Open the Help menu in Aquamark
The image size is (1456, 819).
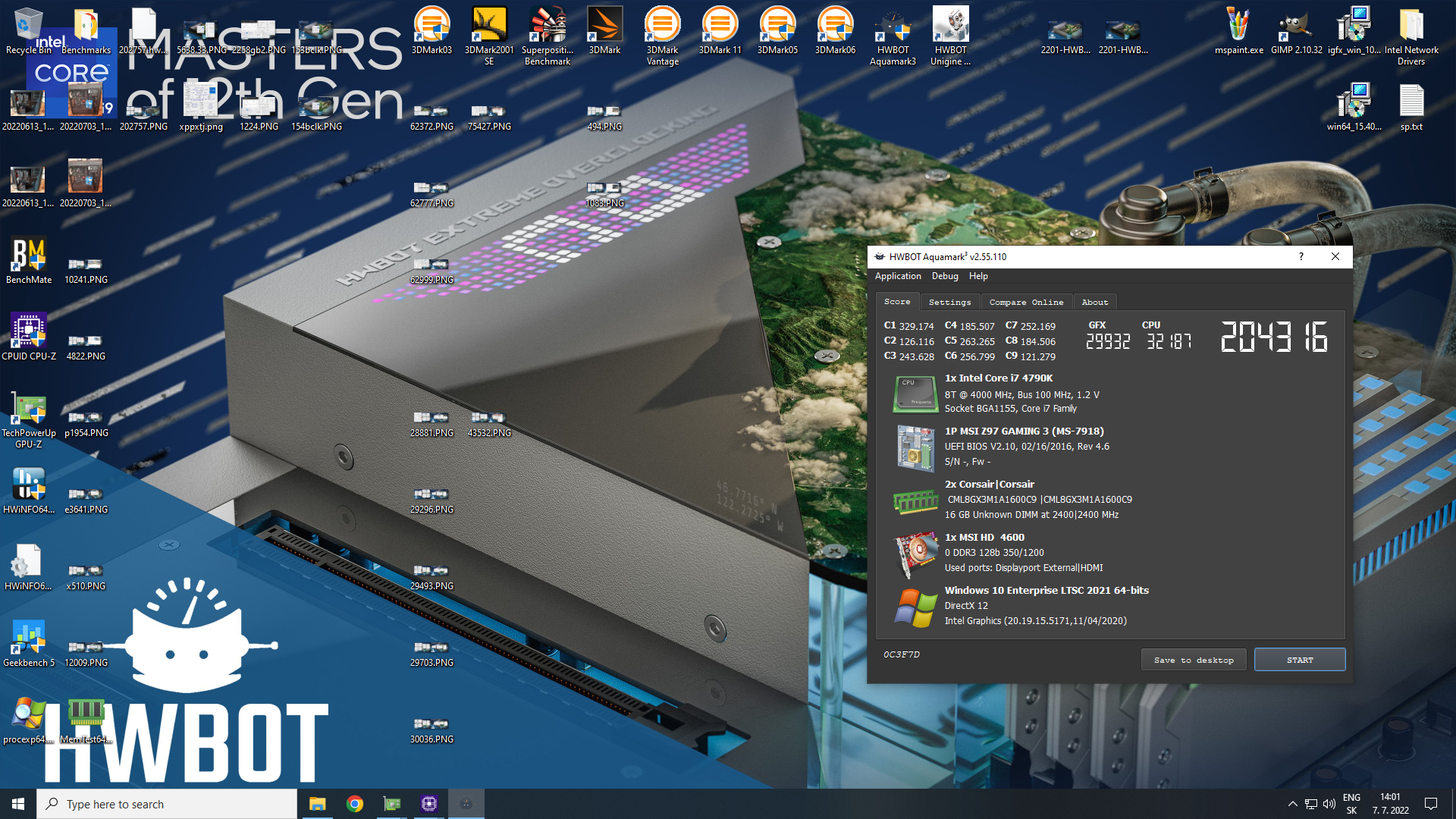tap(978, 276)
